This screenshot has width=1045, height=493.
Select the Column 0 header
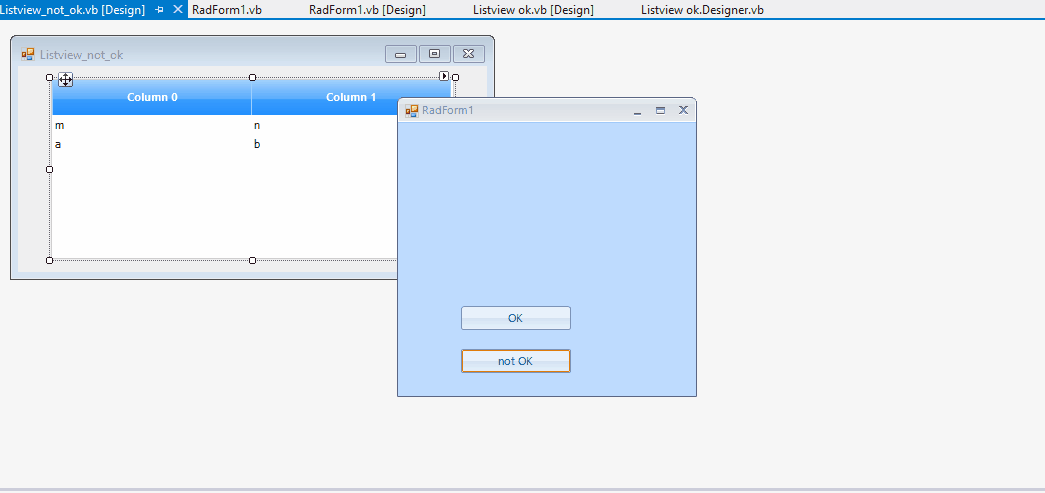pyautogui.click(x=152, y=97)
